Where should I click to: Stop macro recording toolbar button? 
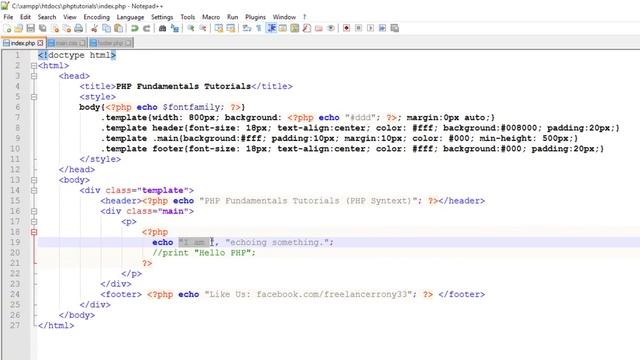click(358, 28)
